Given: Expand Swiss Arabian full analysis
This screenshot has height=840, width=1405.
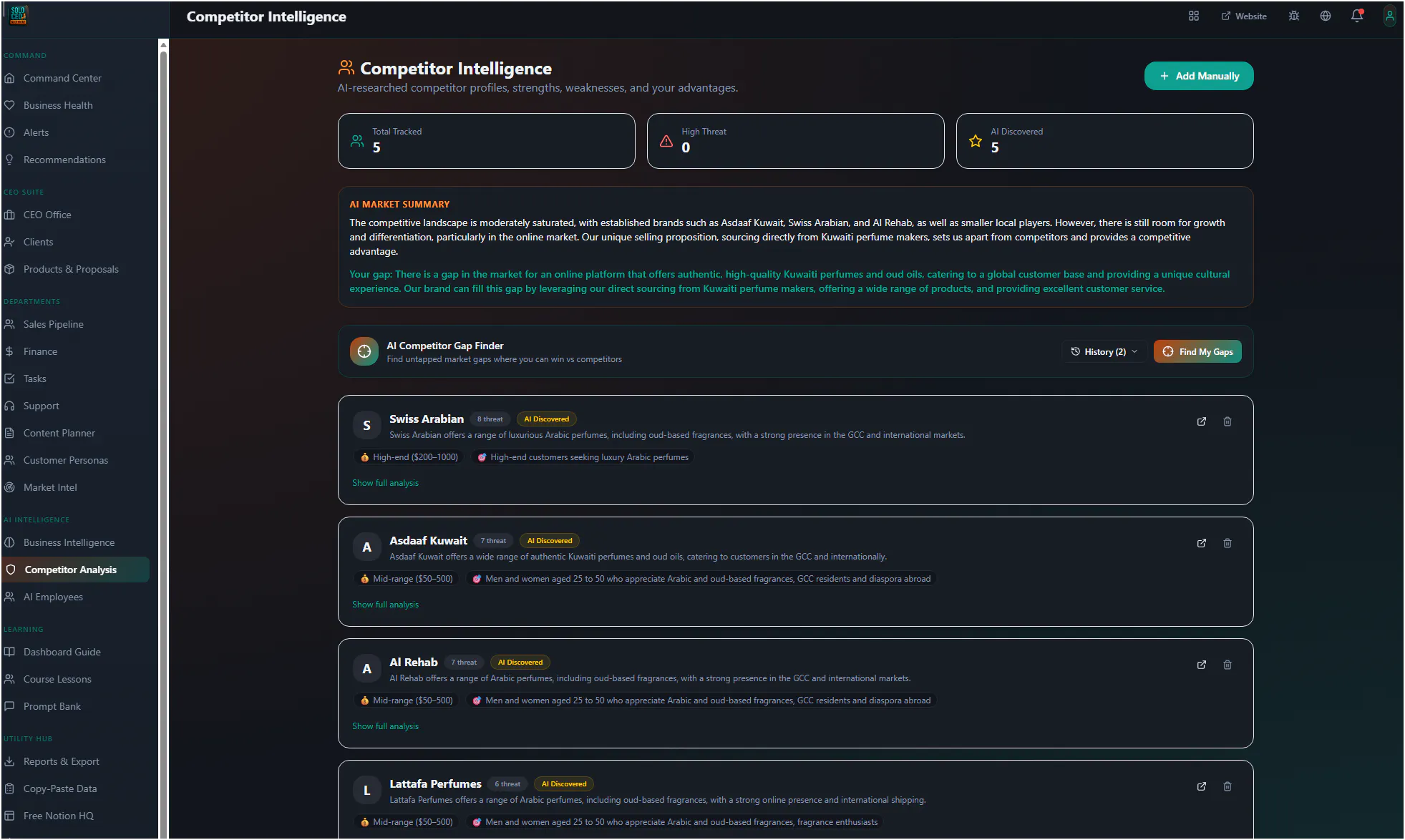Looking at the screenshot, I should coord(385,483).
